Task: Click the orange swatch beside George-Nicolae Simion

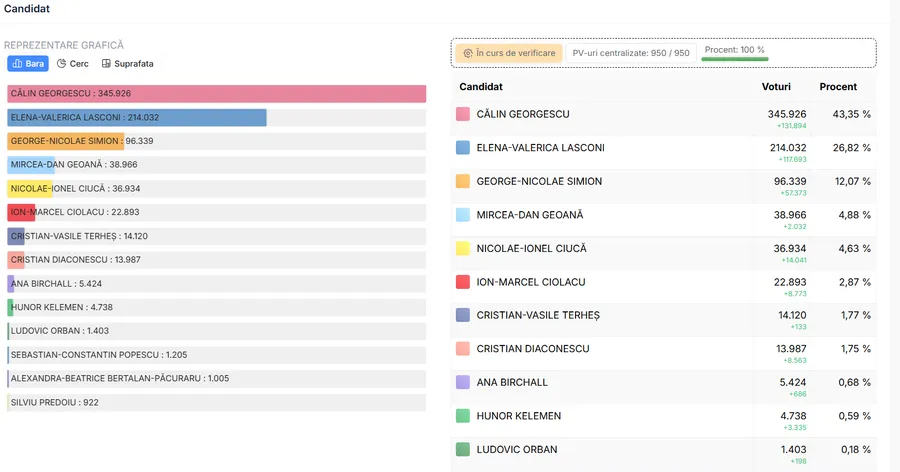Action: 463,181
